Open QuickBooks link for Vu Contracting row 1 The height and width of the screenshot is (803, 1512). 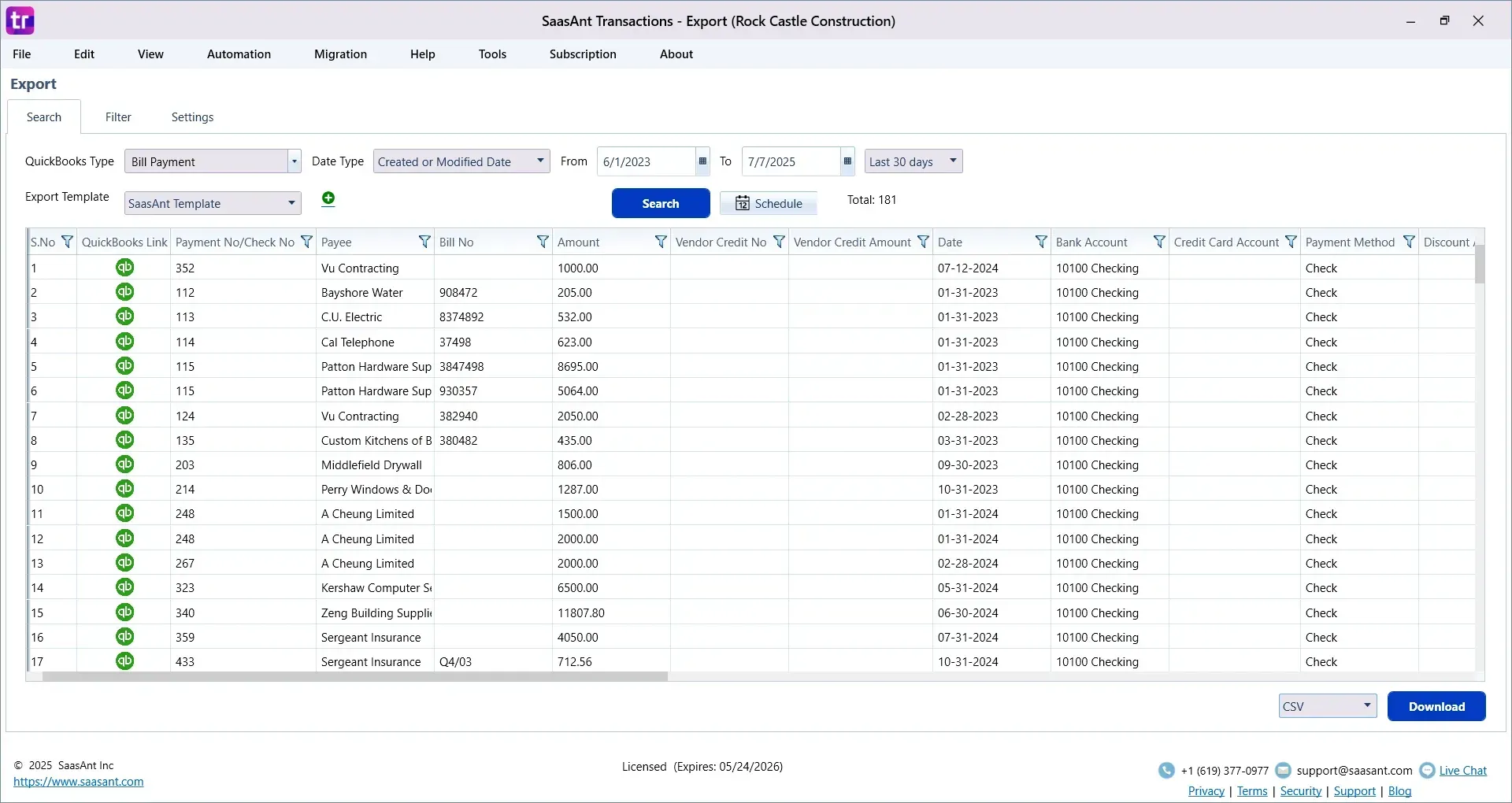[x=124, y=268]
